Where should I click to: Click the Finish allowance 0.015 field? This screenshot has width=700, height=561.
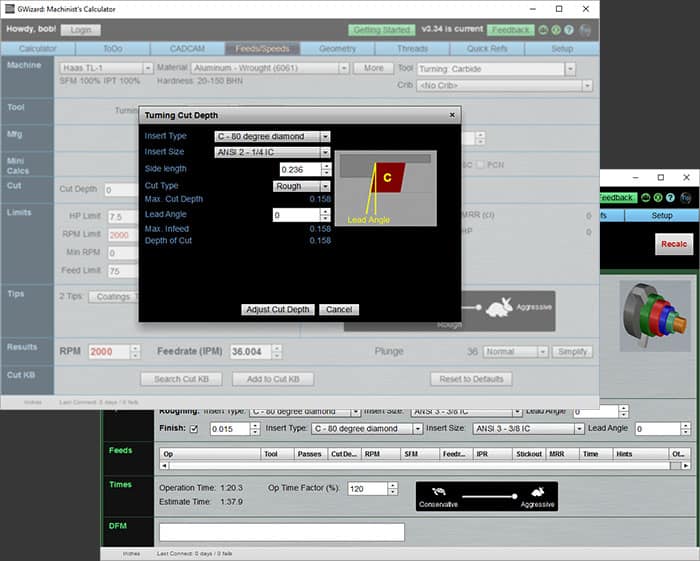click(x=230, y=429)
